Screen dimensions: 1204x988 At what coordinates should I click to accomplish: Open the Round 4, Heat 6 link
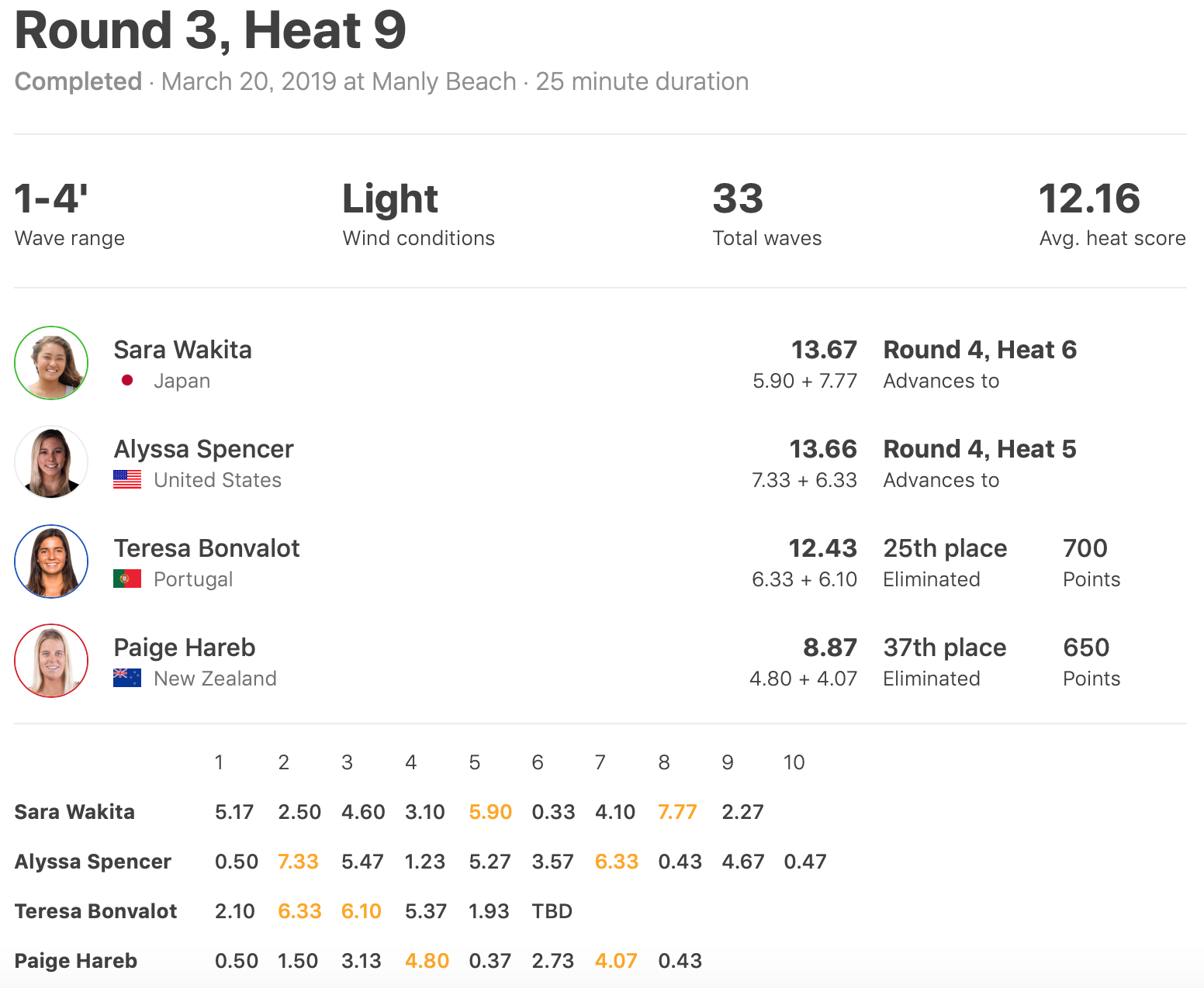pyautogui.click(x=980, y=350)
